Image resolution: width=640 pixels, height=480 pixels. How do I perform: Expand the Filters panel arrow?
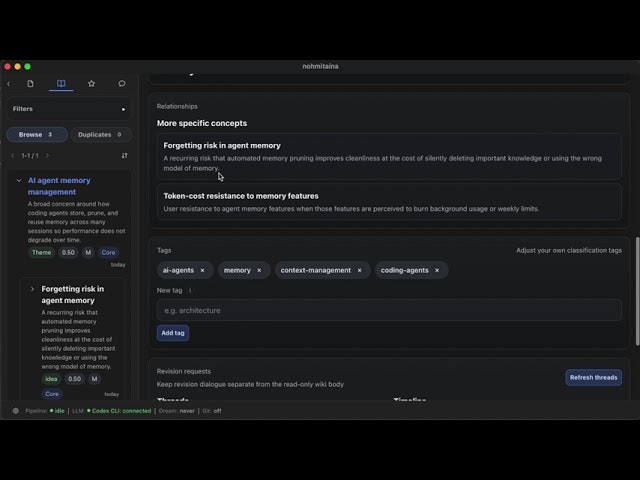(123, 109)
